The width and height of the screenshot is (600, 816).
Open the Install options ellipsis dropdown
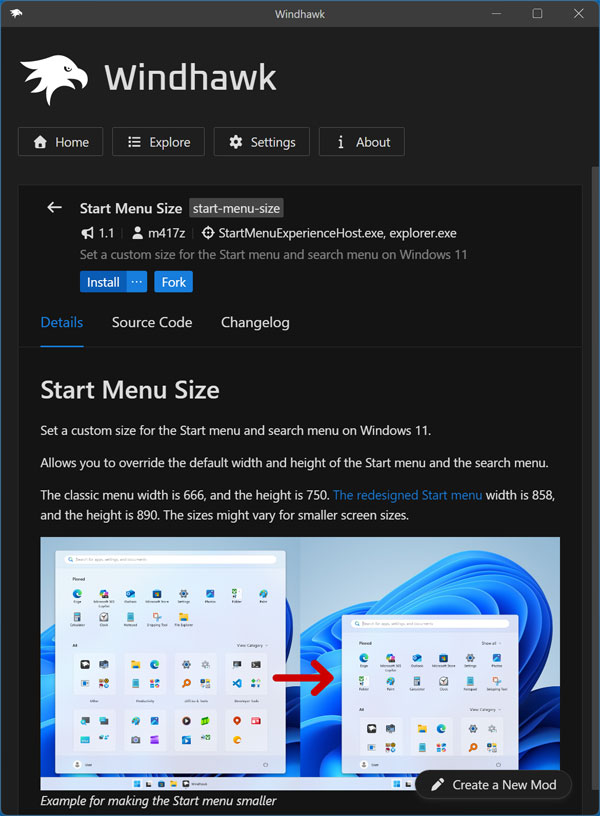136,282
